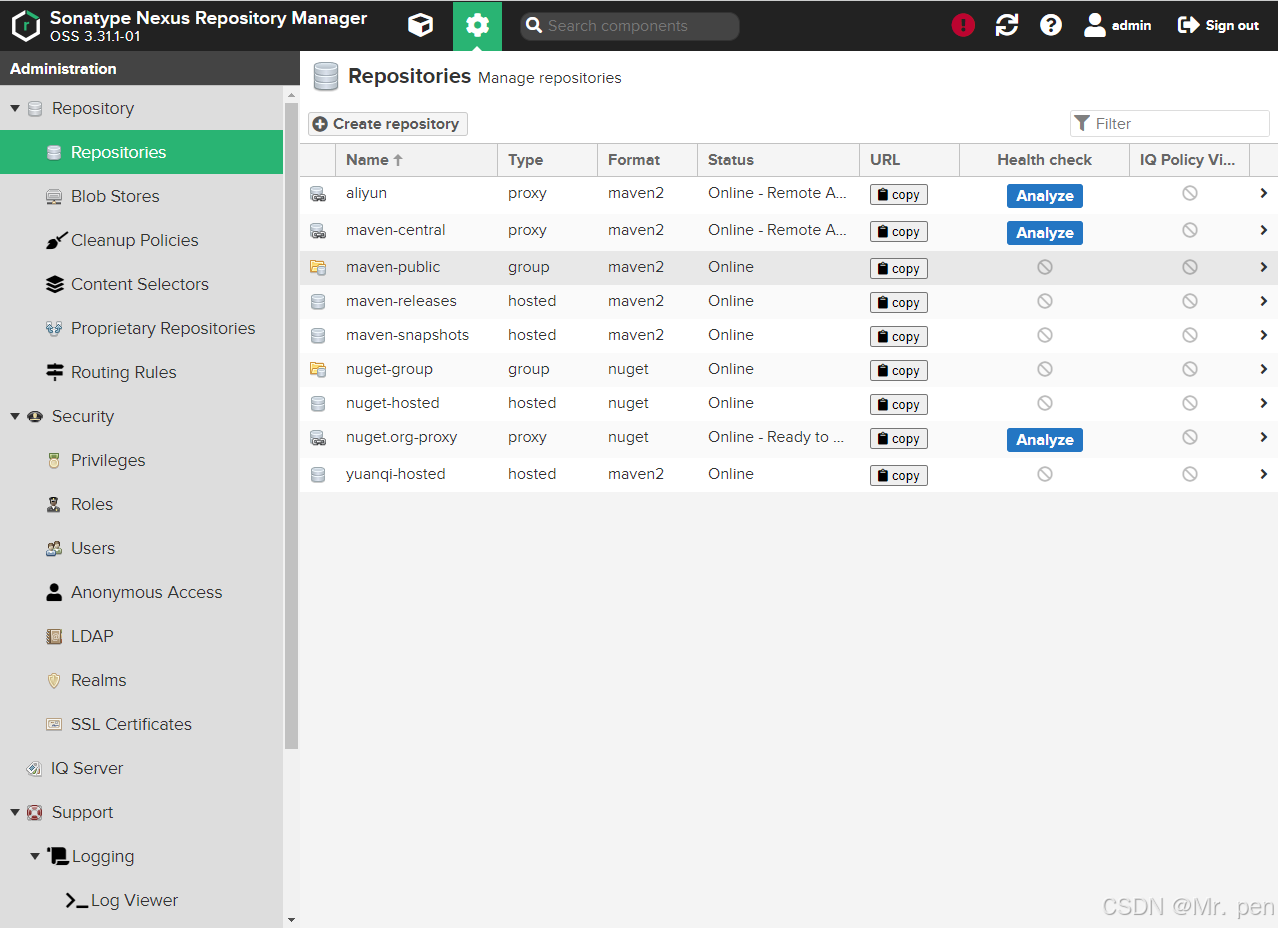This screenshot has height=928, width=1278.
Task: Click the yuanqi-hosted database icon
Action: point(318,474)
